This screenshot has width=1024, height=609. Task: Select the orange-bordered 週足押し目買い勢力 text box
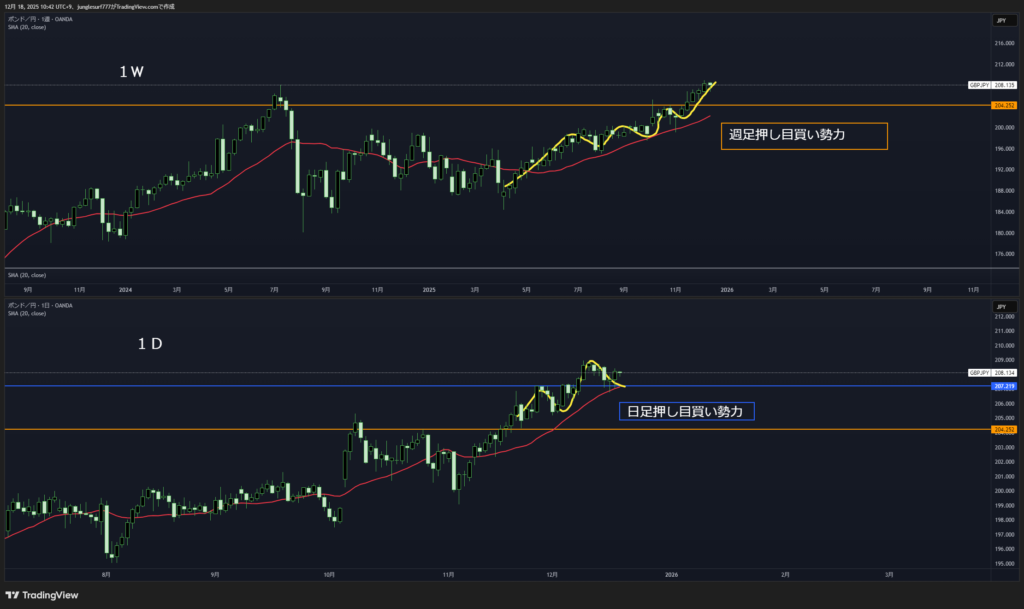point(803,136)
